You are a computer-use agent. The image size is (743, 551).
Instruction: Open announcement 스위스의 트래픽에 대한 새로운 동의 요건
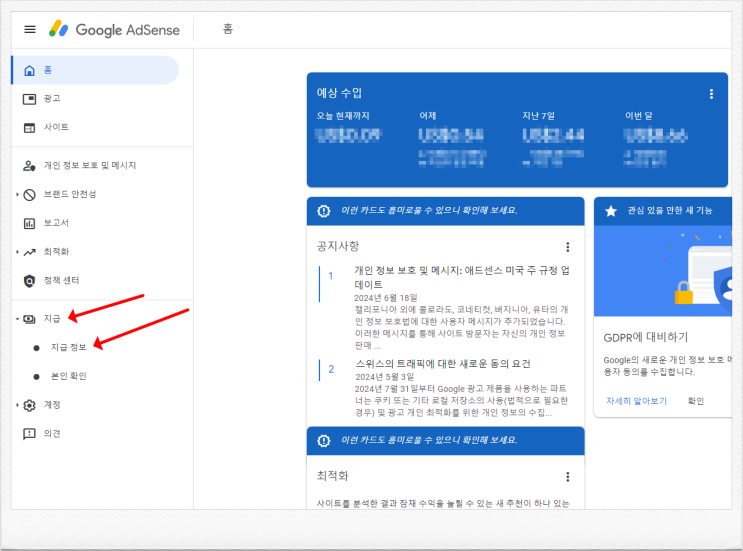[x=443, y=363]
